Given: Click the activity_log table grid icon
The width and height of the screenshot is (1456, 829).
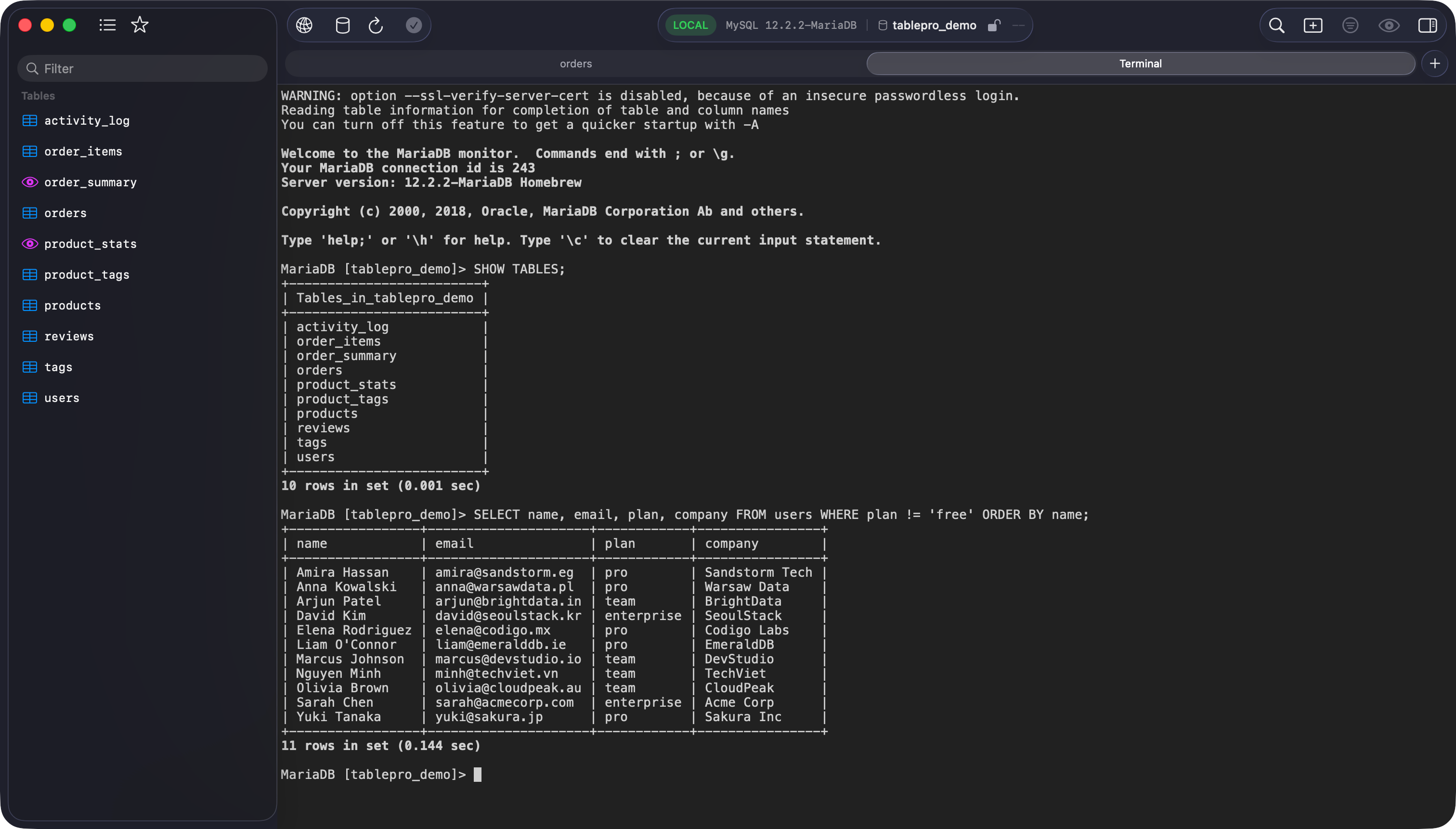Looking at the screenshot, I should (29, 121).
